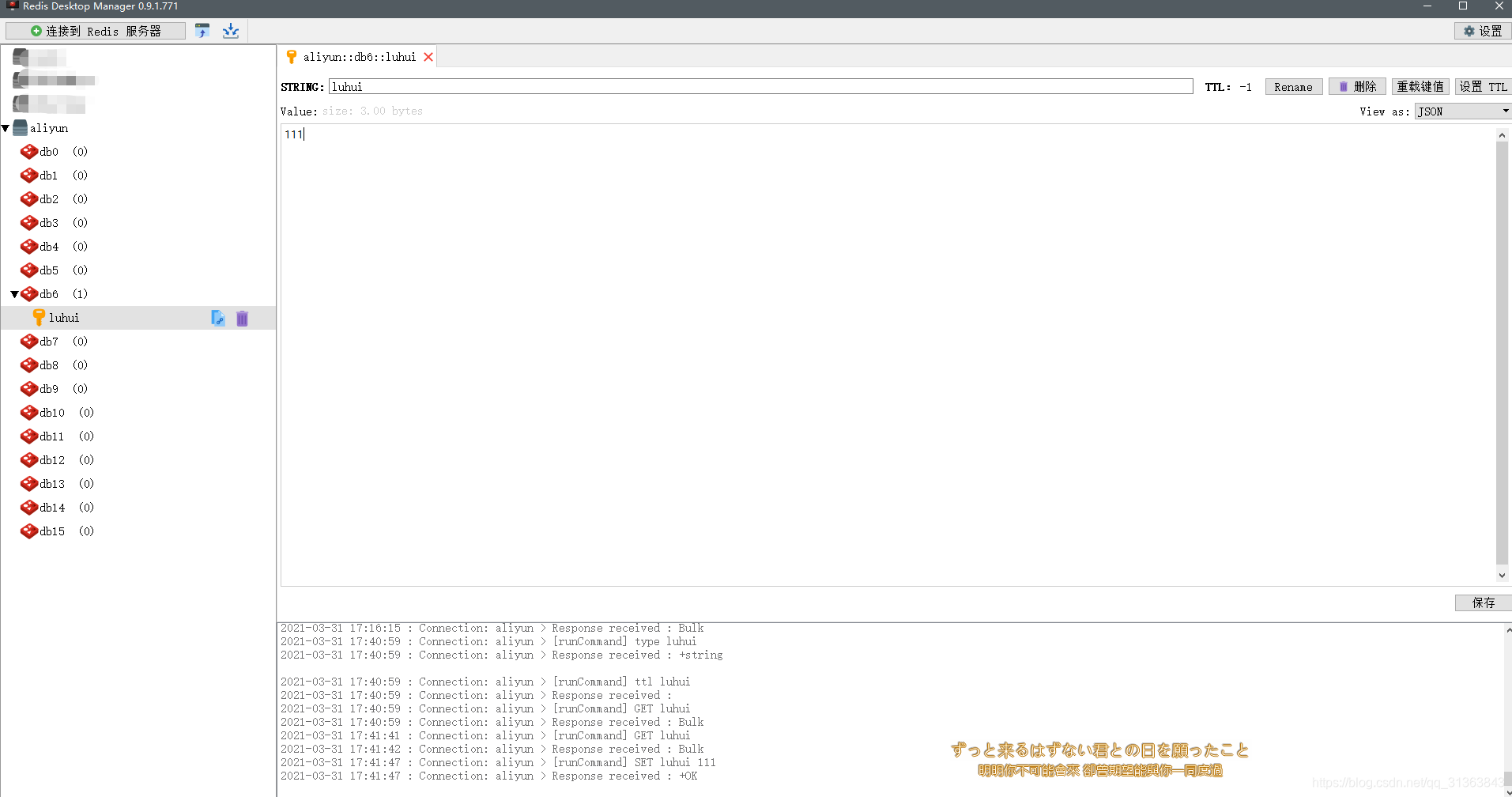Image resolution: width=1512 pixels, height=797 pixels.
Task: Maximize the Redis Desktop Manager window
Action: pos(1463,6)
